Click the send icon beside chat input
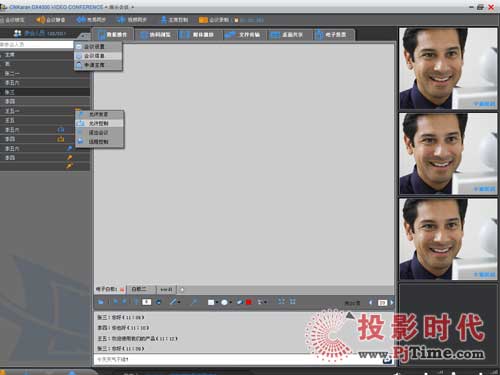The width and height of the screenshot is (500, 375). [387, 360]
